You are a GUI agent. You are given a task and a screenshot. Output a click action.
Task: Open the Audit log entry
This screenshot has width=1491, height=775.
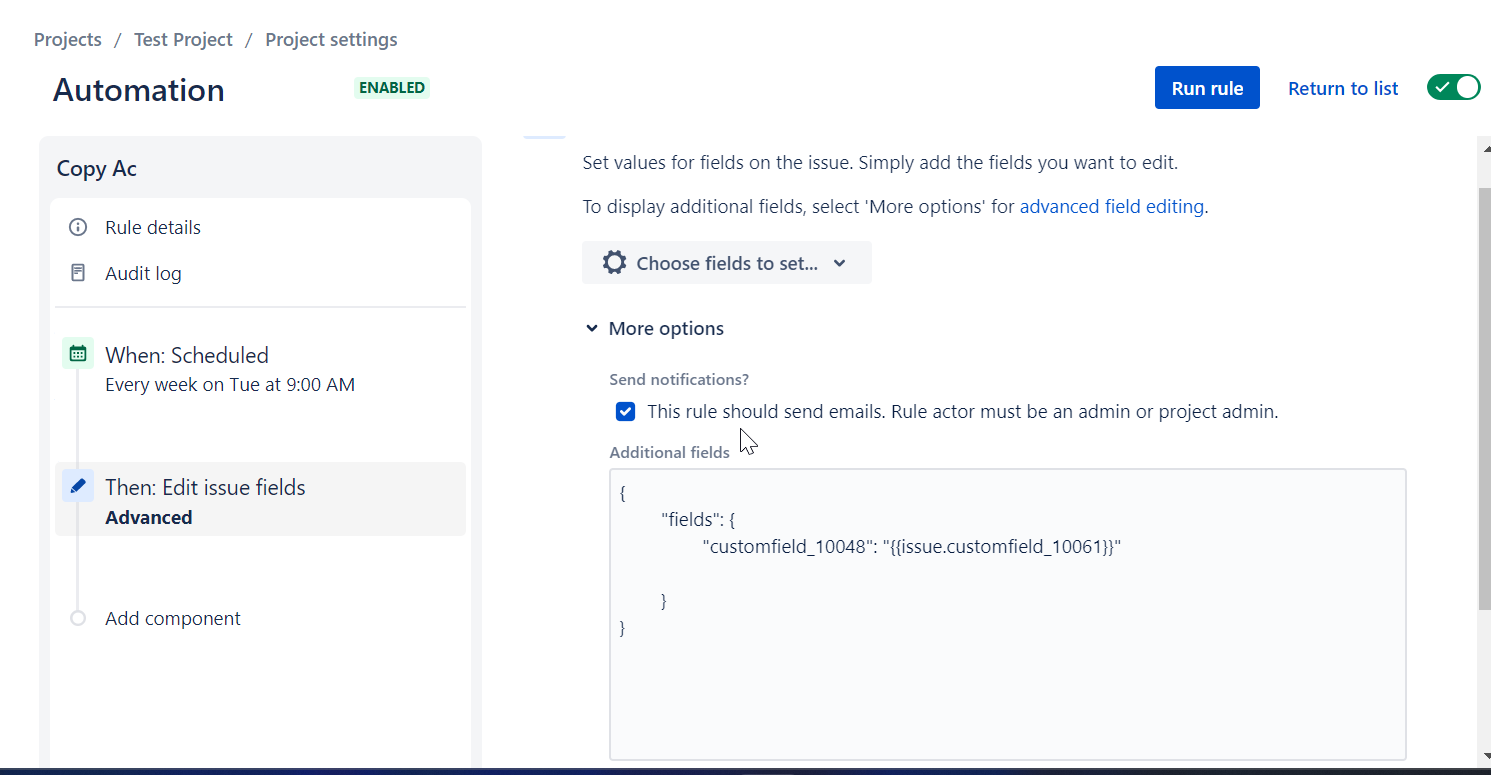click(143, 273)
